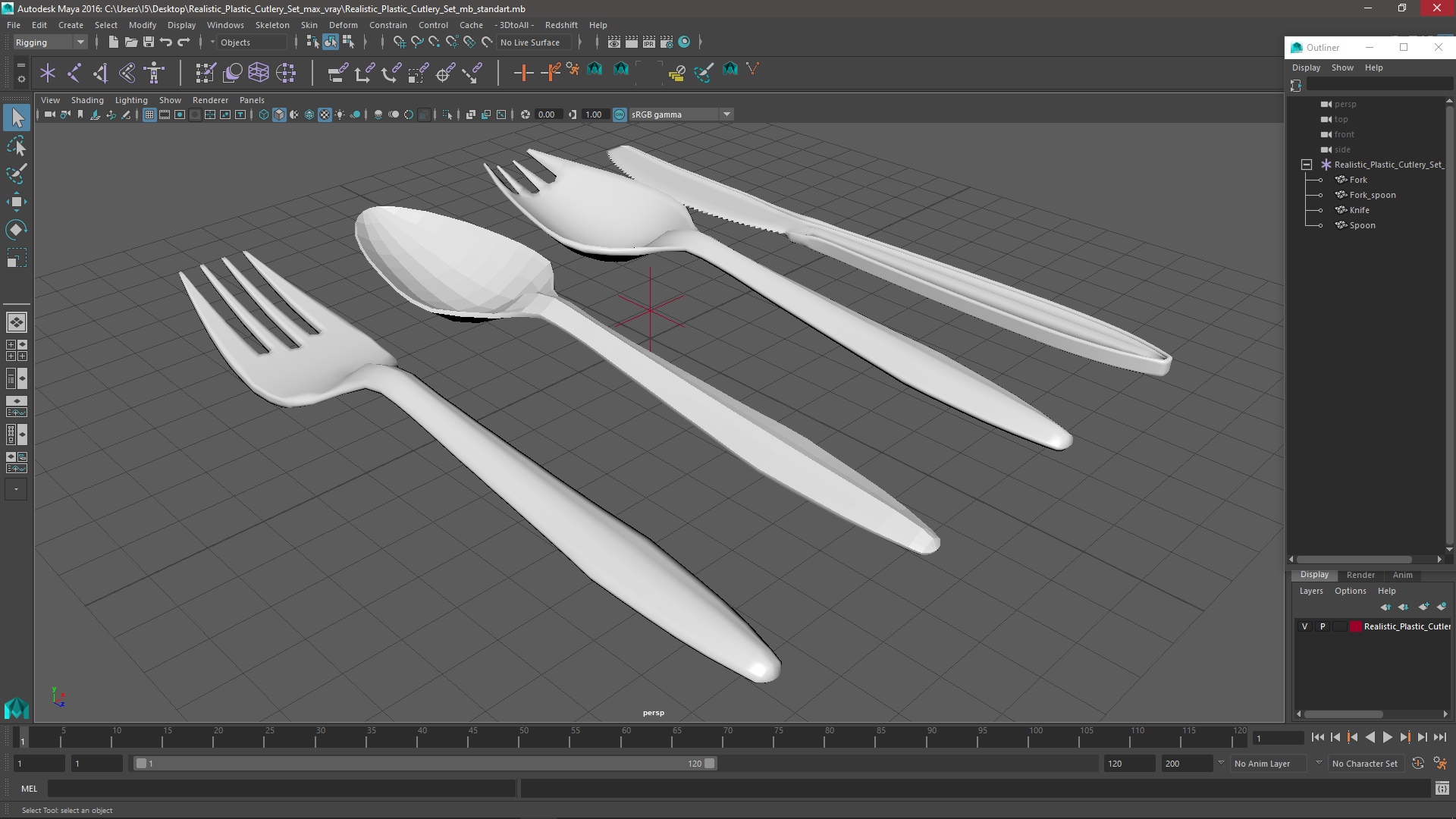Select Knife node in the Outliner
Image resolution: width=1456 pixels, height=819 pixels.
pos(1359,210)
